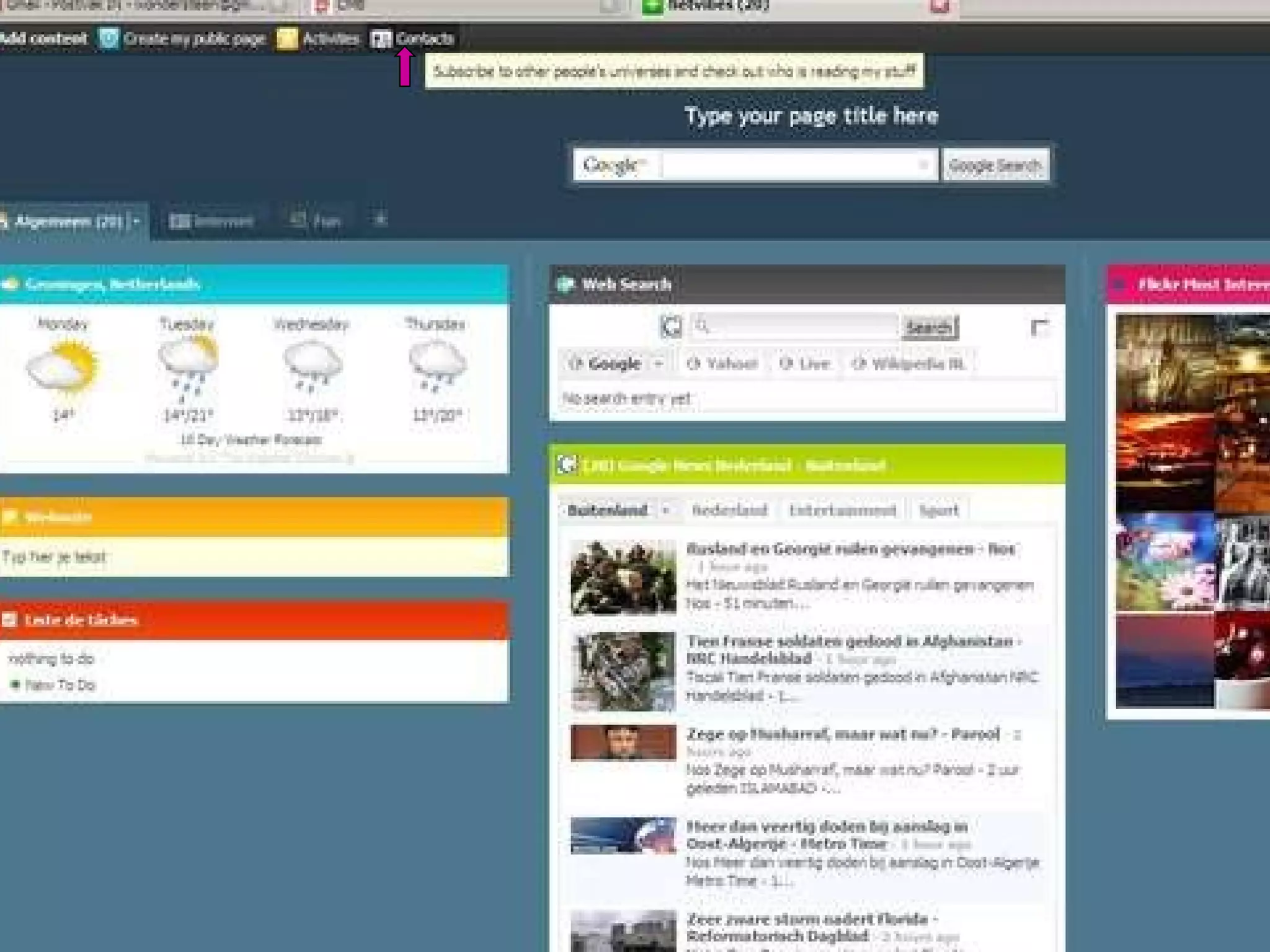The width and height of the screenshot is (1270, 952).
Task: Click the refresh icon left of web search field
Action: 671,327
